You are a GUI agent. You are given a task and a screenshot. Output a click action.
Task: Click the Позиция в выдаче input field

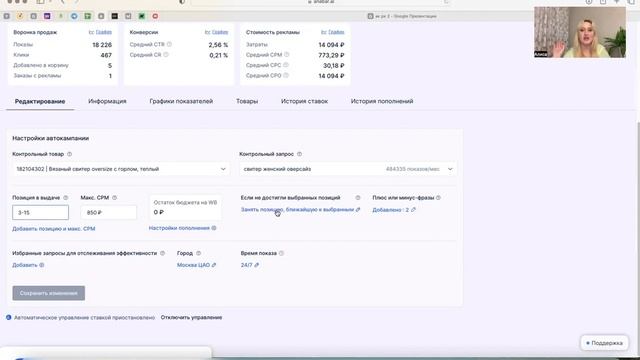[40, 213]
